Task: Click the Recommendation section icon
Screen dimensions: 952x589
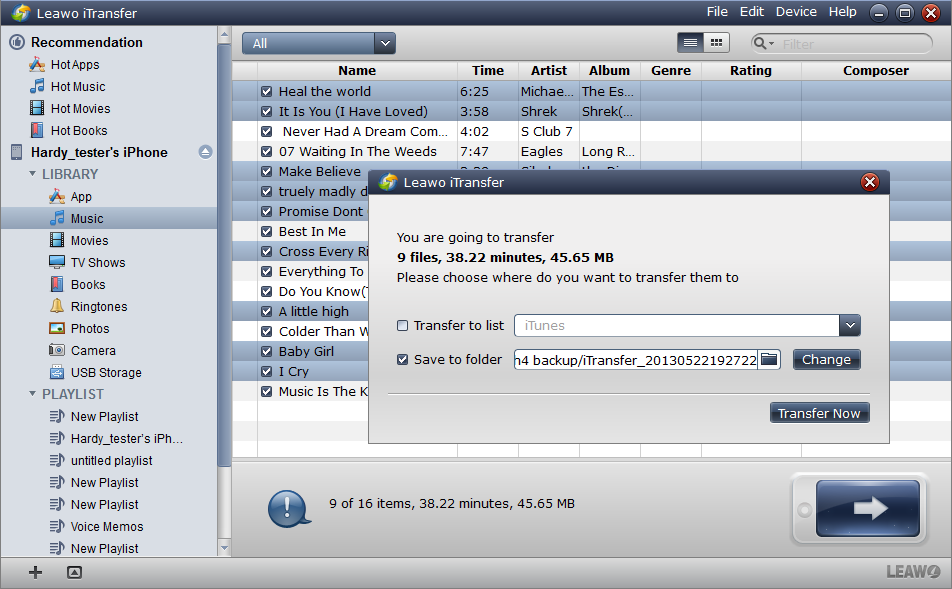Action: coord(17,42)
